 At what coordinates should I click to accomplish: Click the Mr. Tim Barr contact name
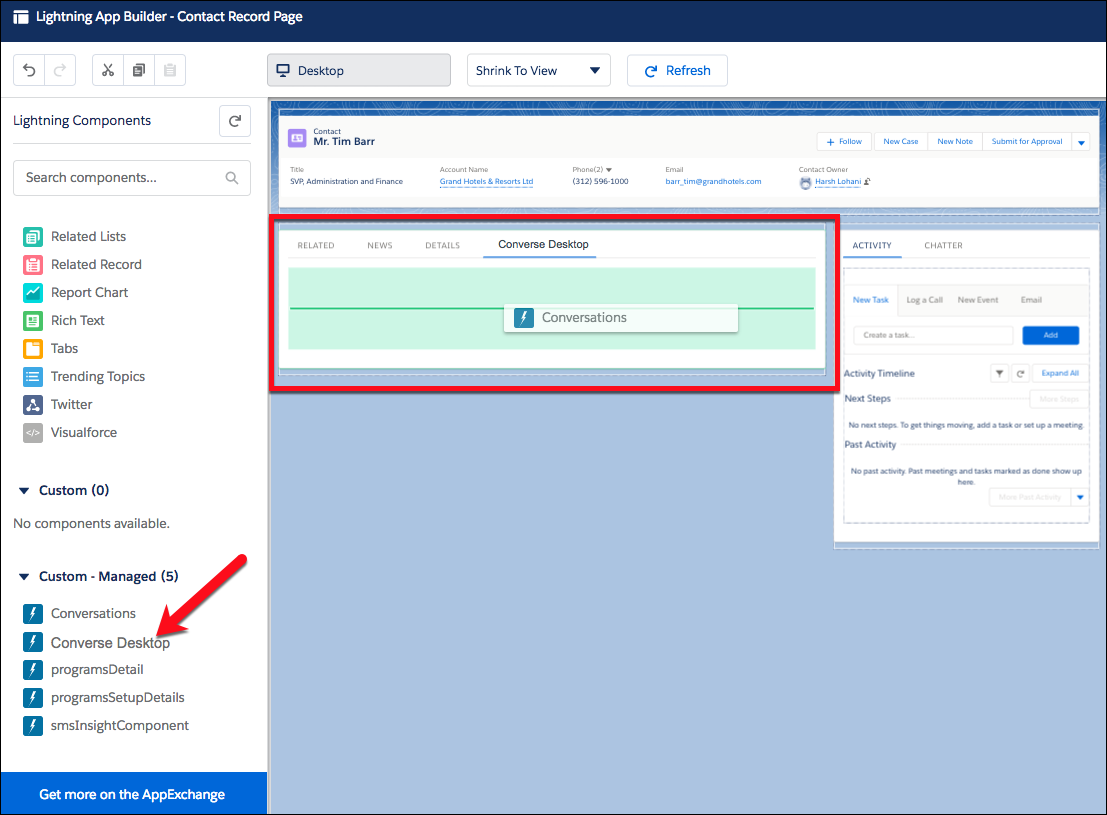344,142
